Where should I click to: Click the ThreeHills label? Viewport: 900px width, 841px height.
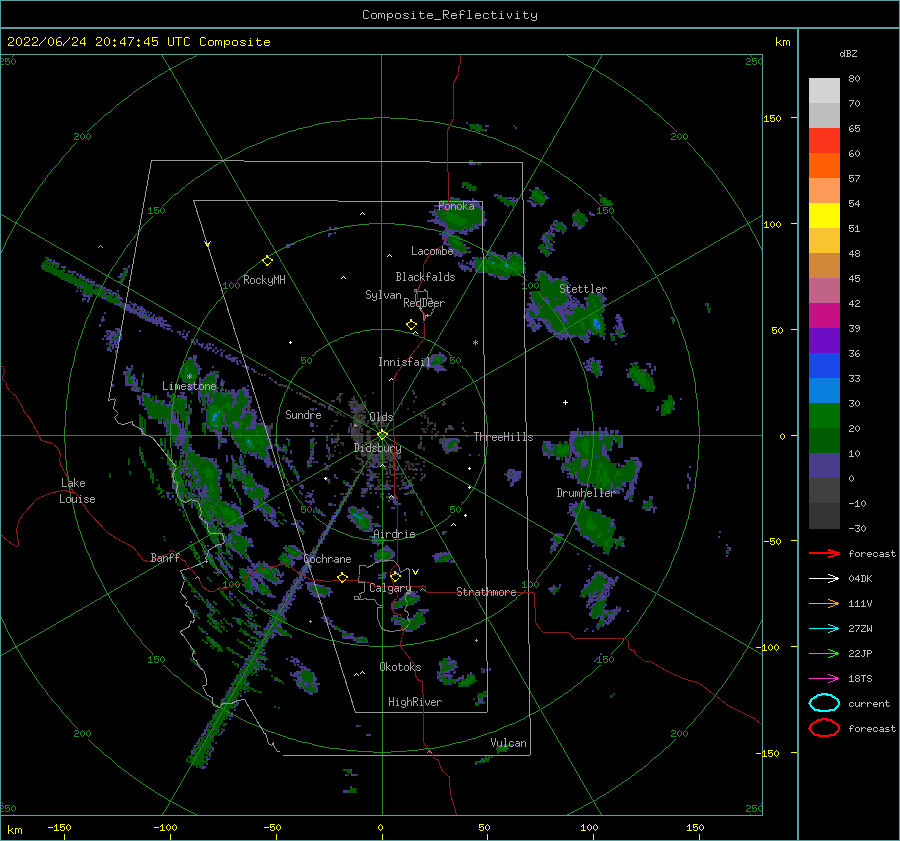click(503, 437)
